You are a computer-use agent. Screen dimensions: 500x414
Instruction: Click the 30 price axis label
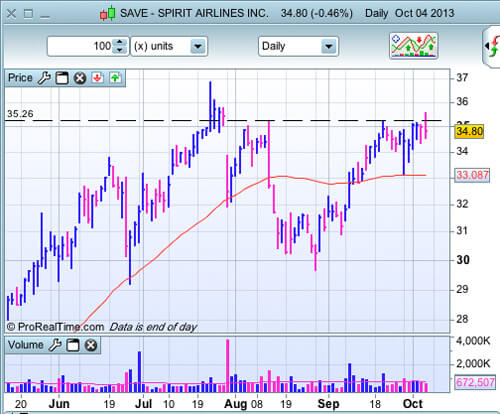tap(463, 260)
